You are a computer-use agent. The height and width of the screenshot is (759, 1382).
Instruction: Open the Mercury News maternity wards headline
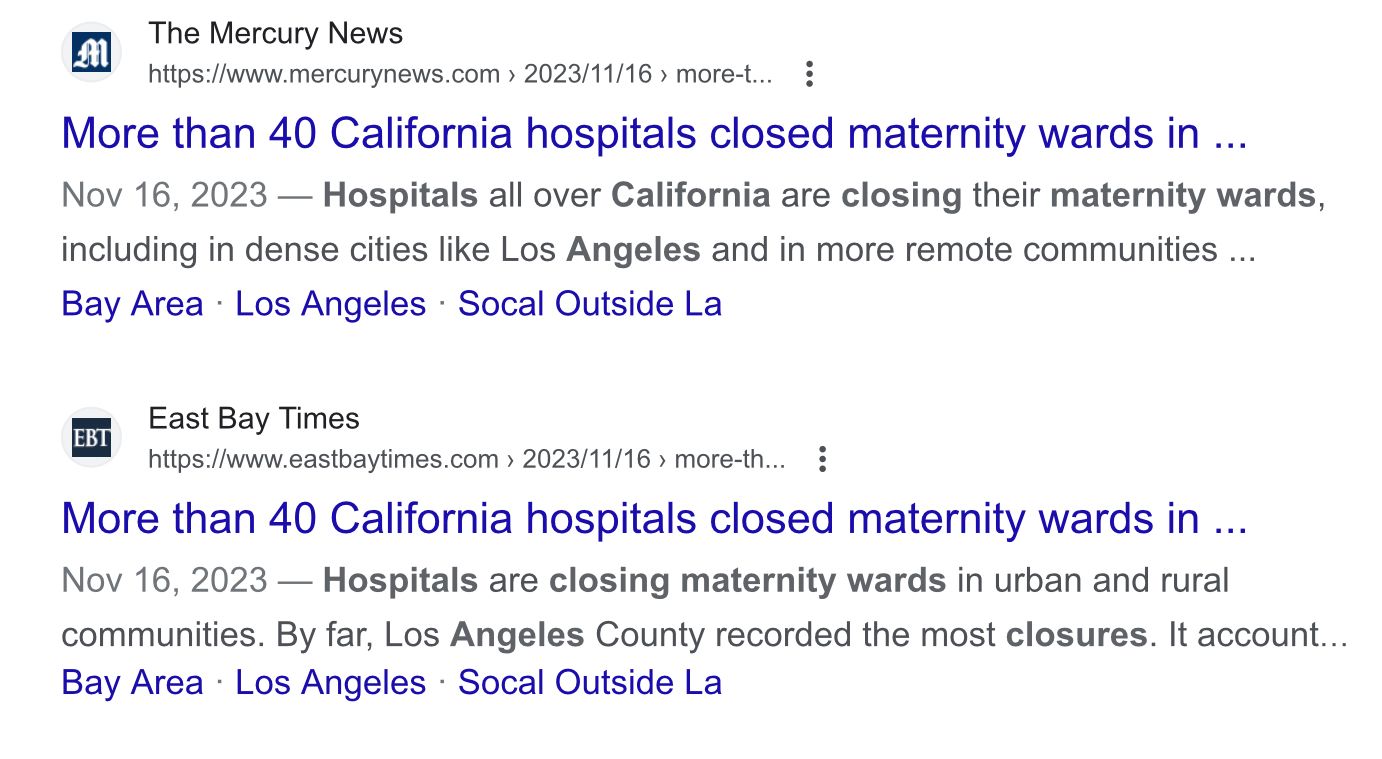click(654, 134)
